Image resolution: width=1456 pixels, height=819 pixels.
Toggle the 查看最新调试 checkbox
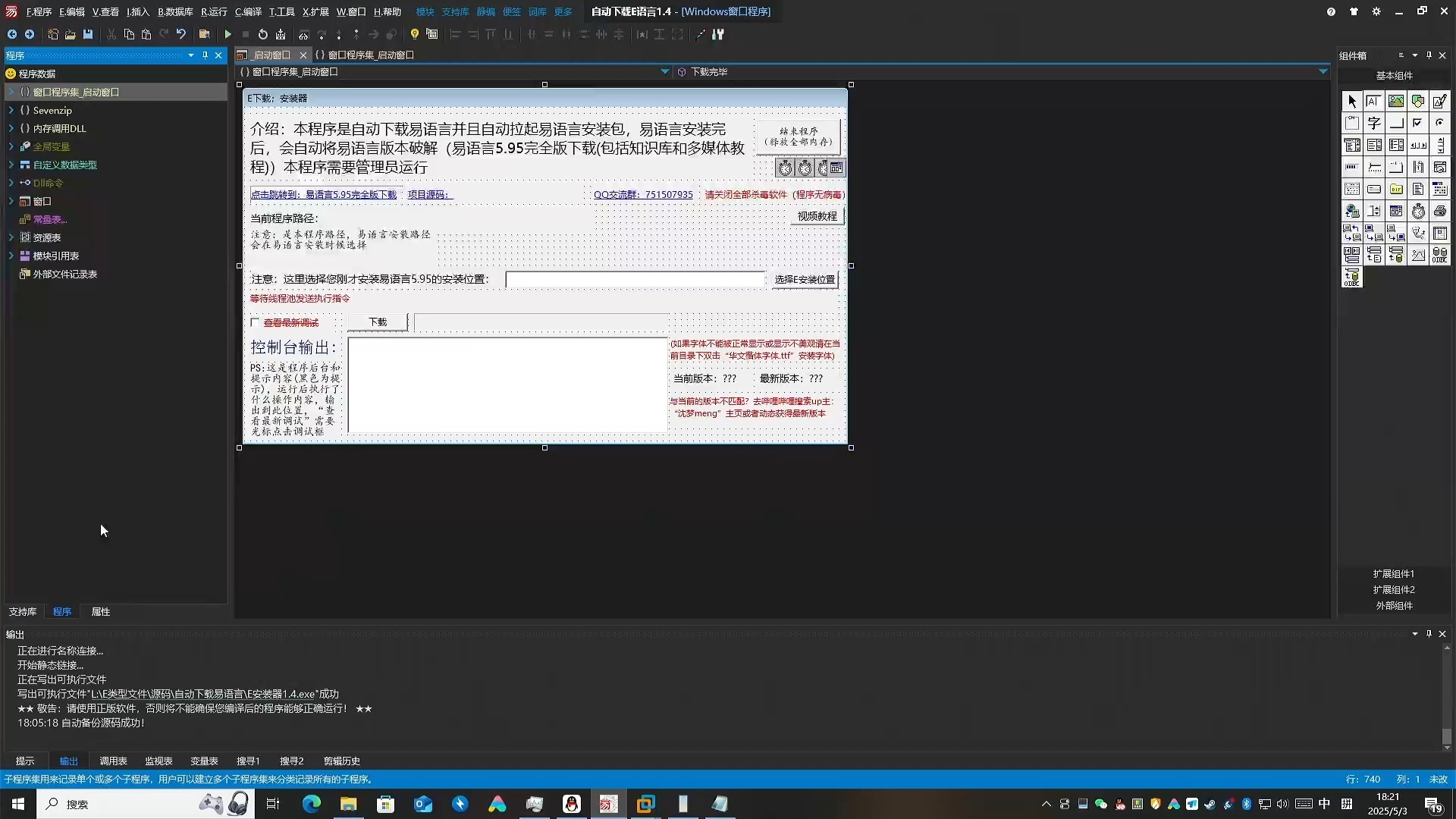click(255, 322)
